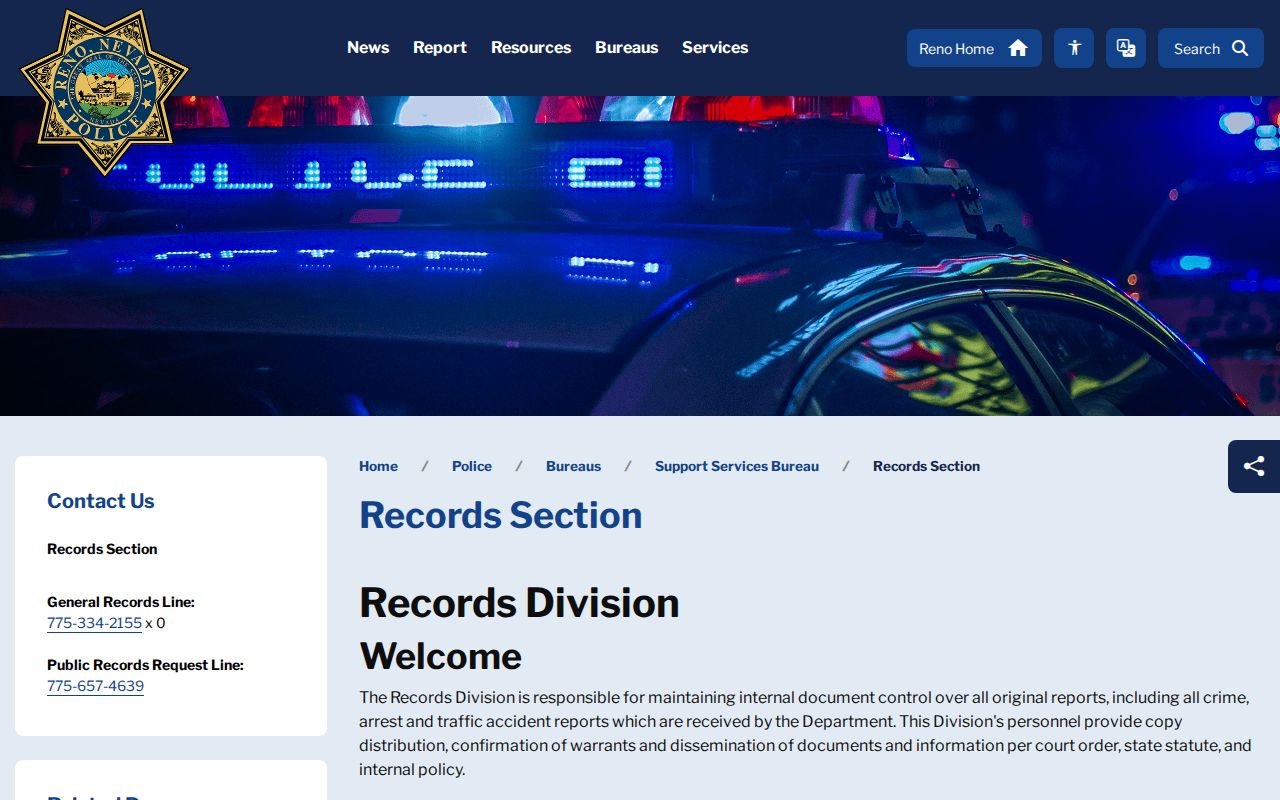This screenshot has width=1280, height=800.
Task: Call the Public Records Request 775-657-4639
Action: point(95,686)
